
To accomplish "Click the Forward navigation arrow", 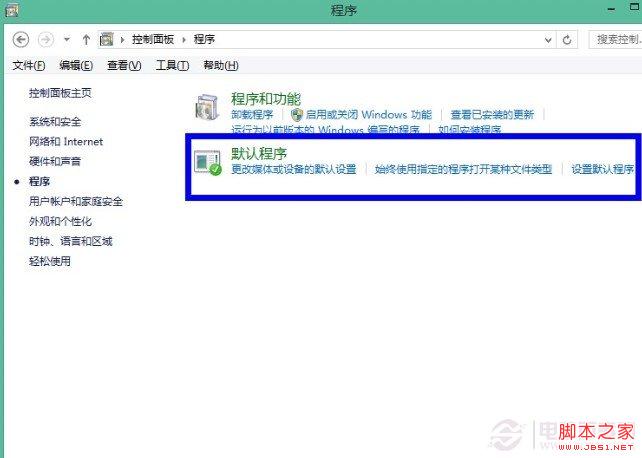I will click(x=45, y=40).
